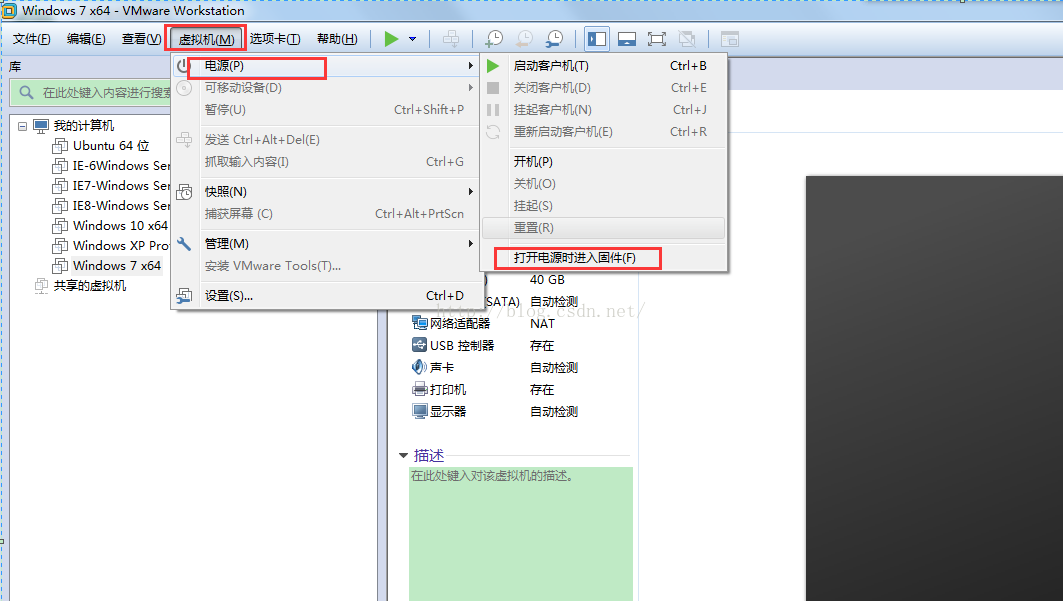The width and height of the screenshot is (1063, 601).
Task: Click the console view toolbar icon at far right
Action: point(729,39)
